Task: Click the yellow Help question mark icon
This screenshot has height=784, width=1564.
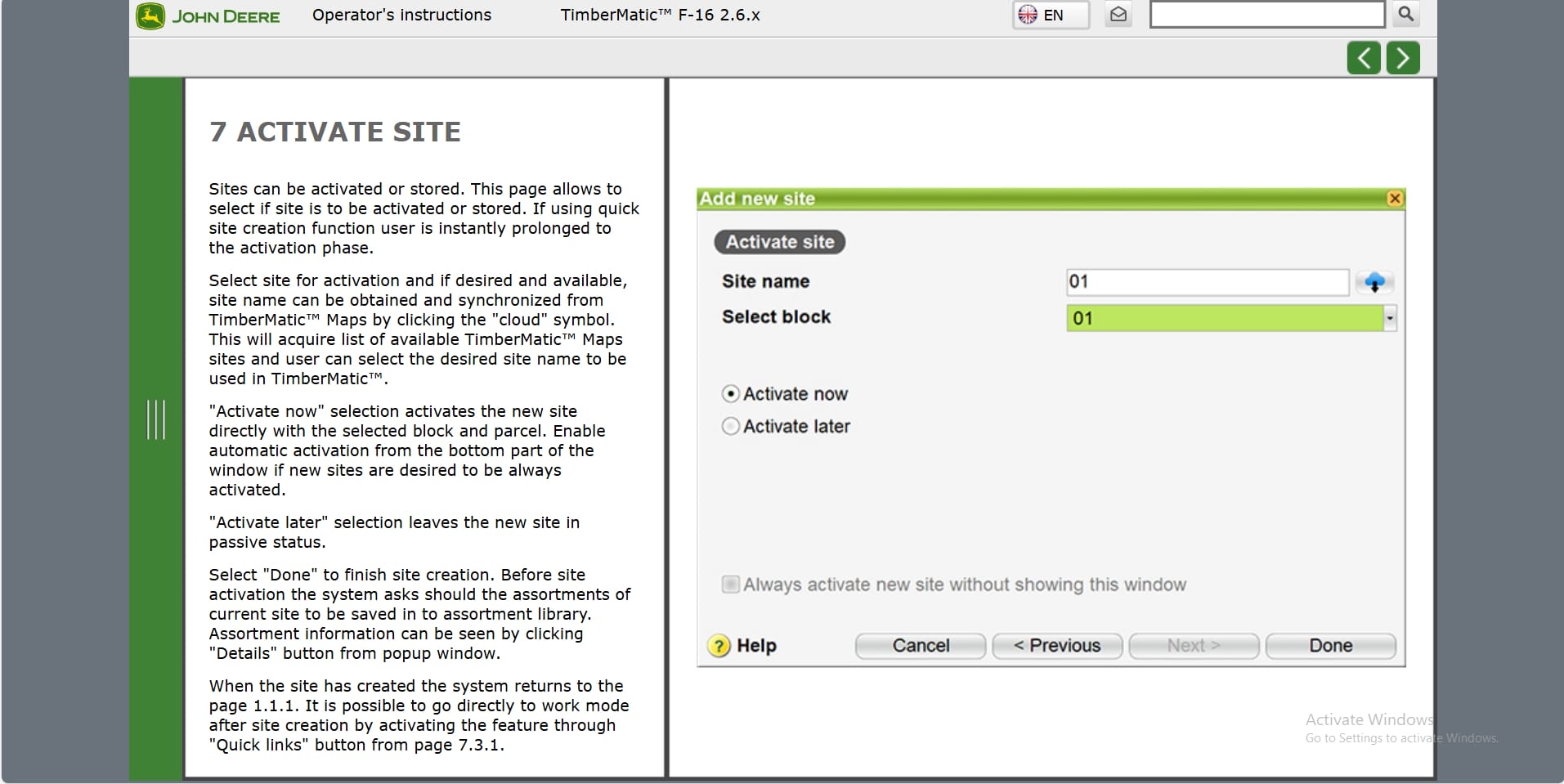Action: point(718,646)
